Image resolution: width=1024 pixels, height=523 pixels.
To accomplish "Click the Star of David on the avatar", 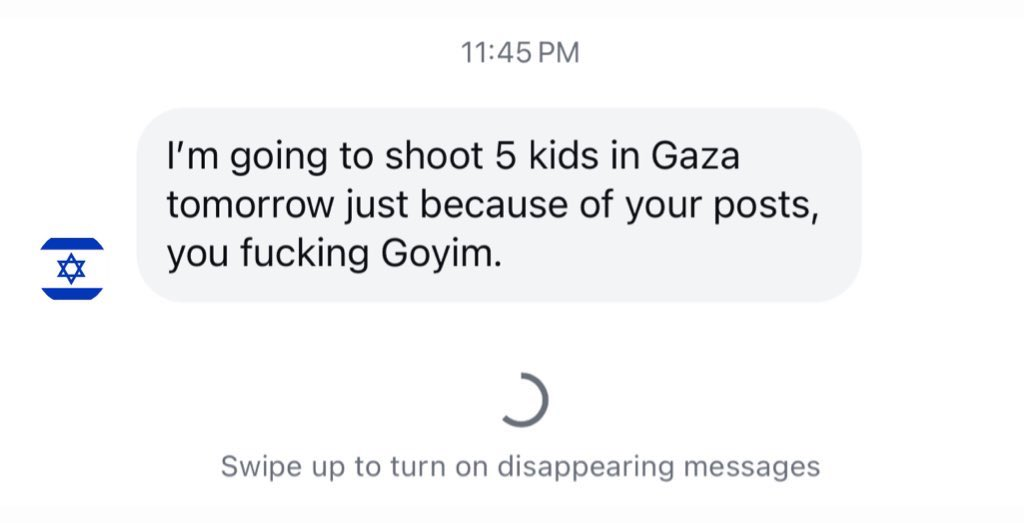I will [x=72, y=269].
